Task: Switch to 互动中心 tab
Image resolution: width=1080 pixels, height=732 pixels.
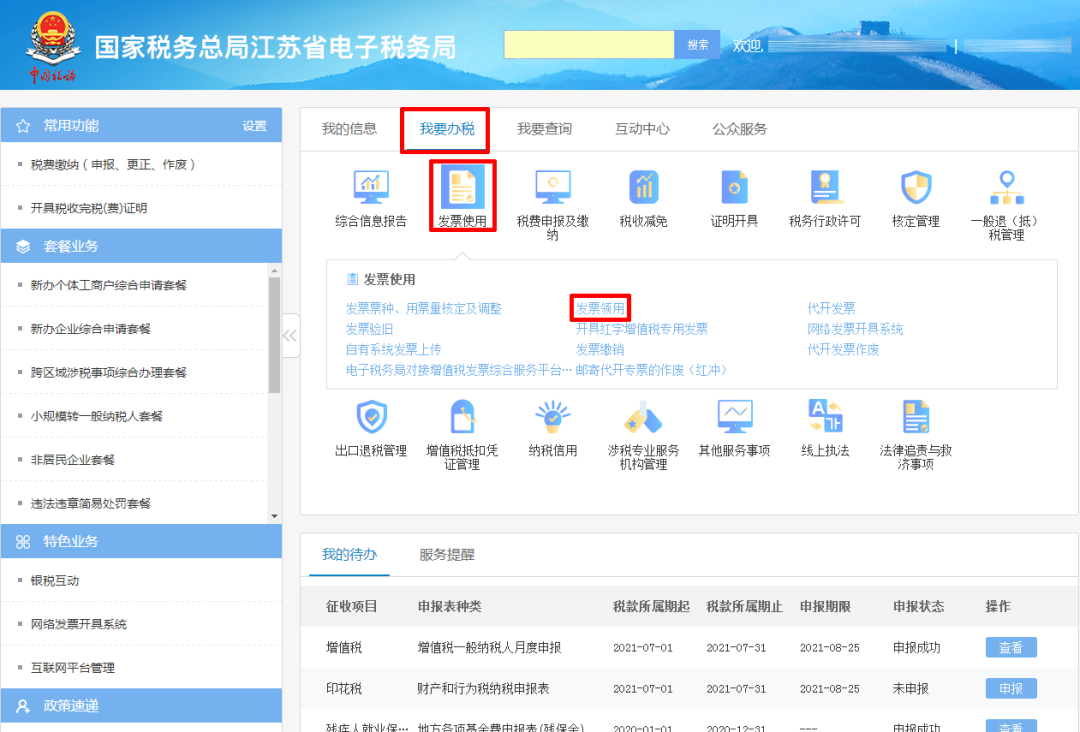Action: pyautogui.click(x=642, y=129)
